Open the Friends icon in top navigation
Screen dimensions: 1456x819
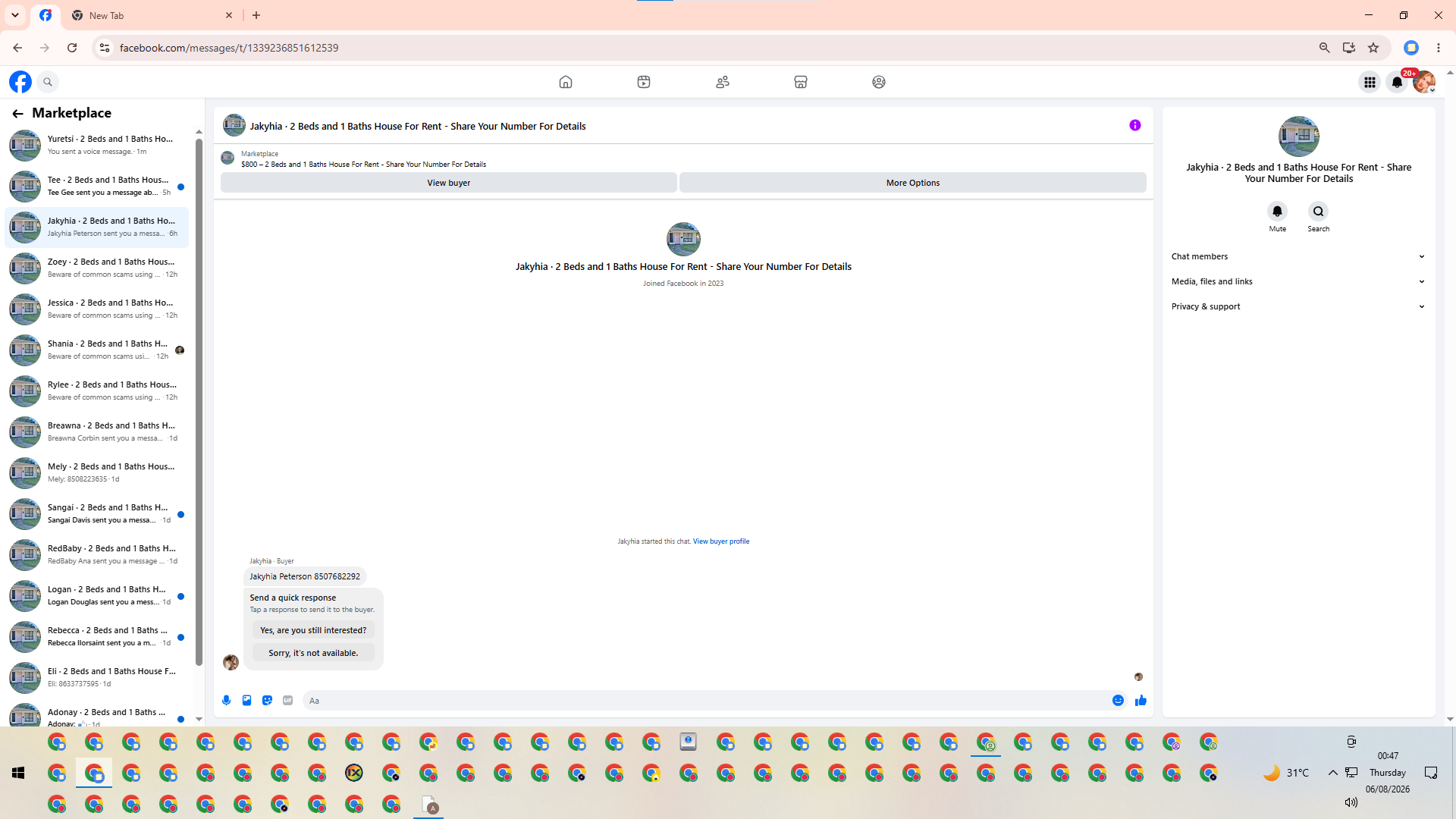(723, 82)
